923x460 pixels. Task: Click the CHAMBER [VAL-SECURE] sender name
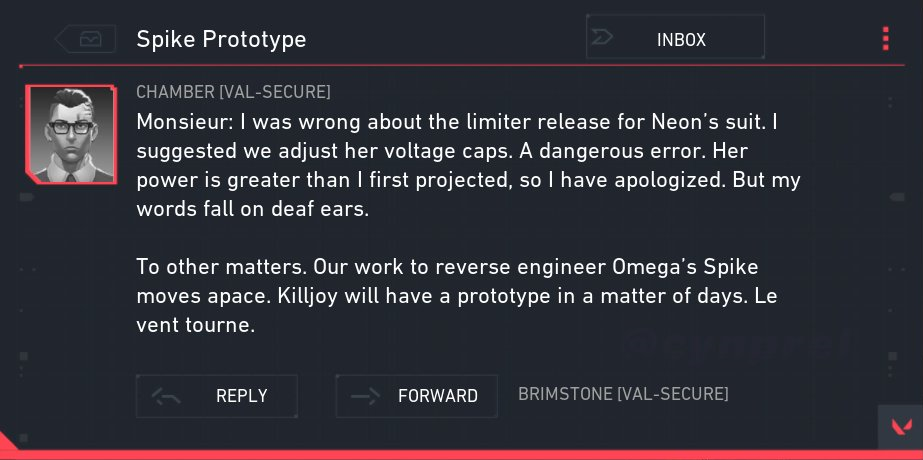click(x=233, y=93)
